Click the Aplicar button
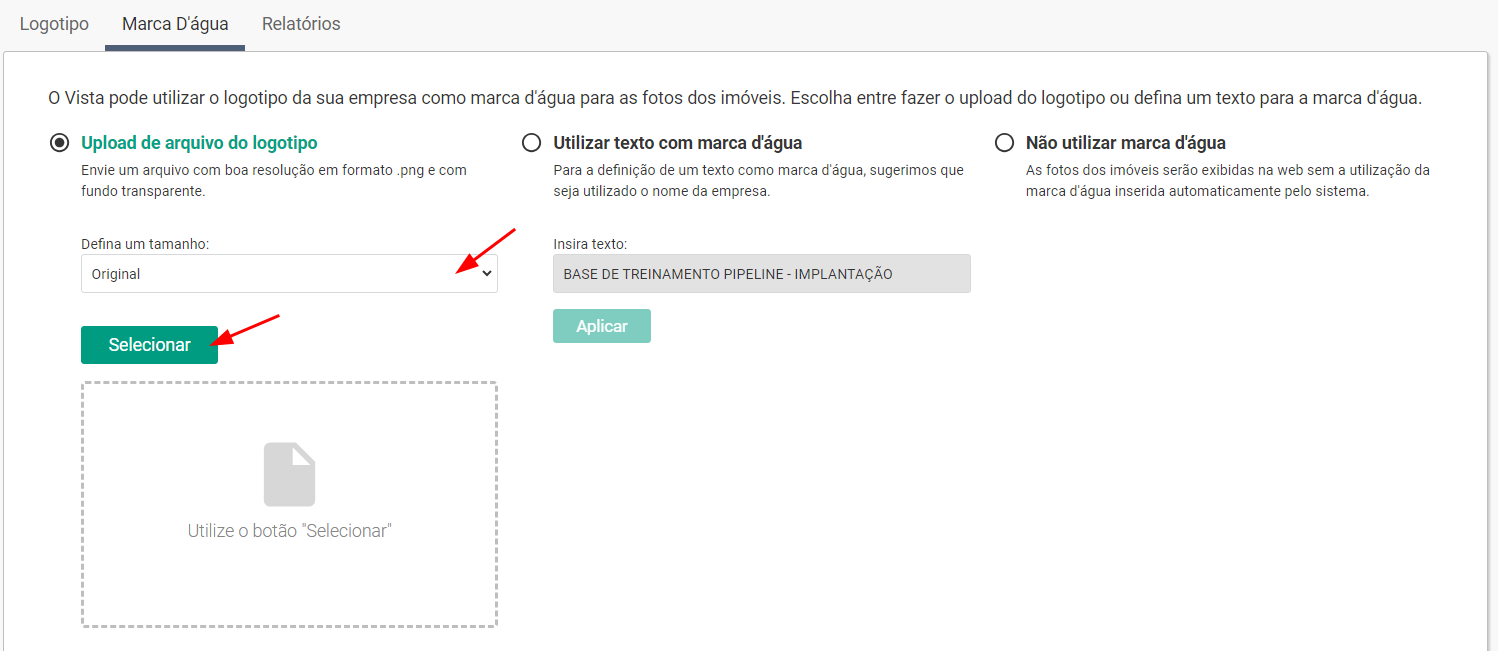Viewport: 1498px width, 651px height. tap(602, 326)
